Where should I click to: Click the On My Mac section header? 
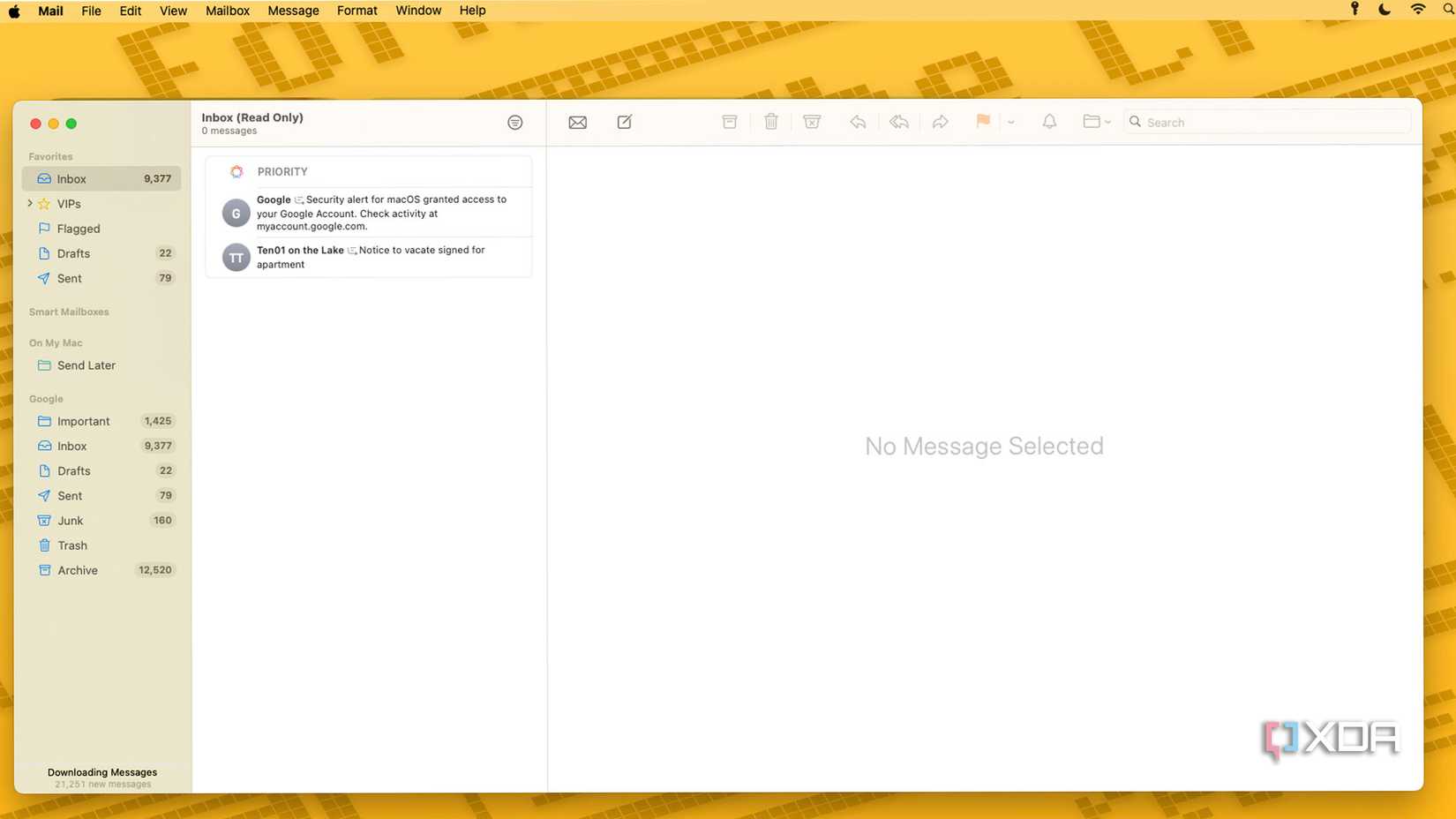tap(56, 342)
